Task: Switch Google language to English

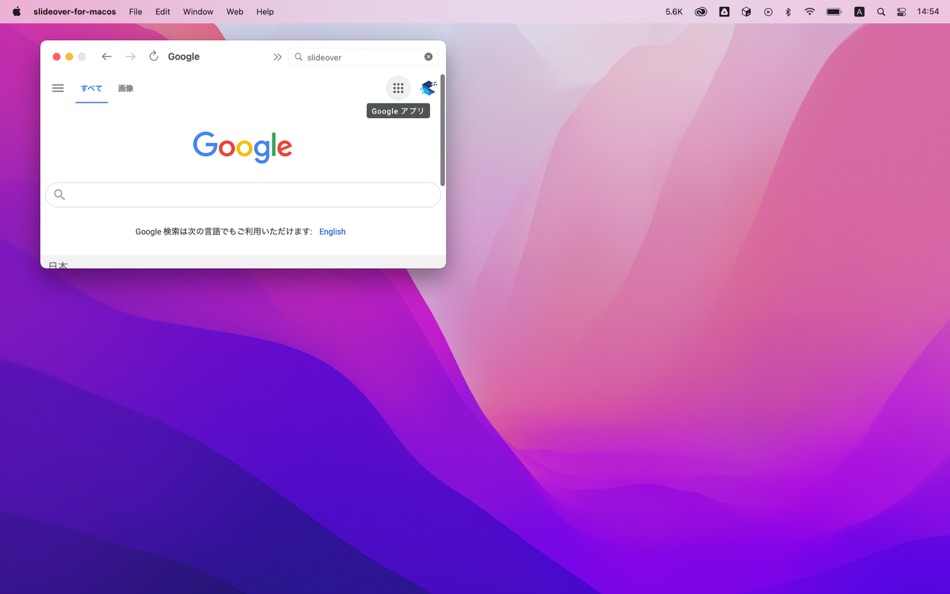Action: (332, 232)
